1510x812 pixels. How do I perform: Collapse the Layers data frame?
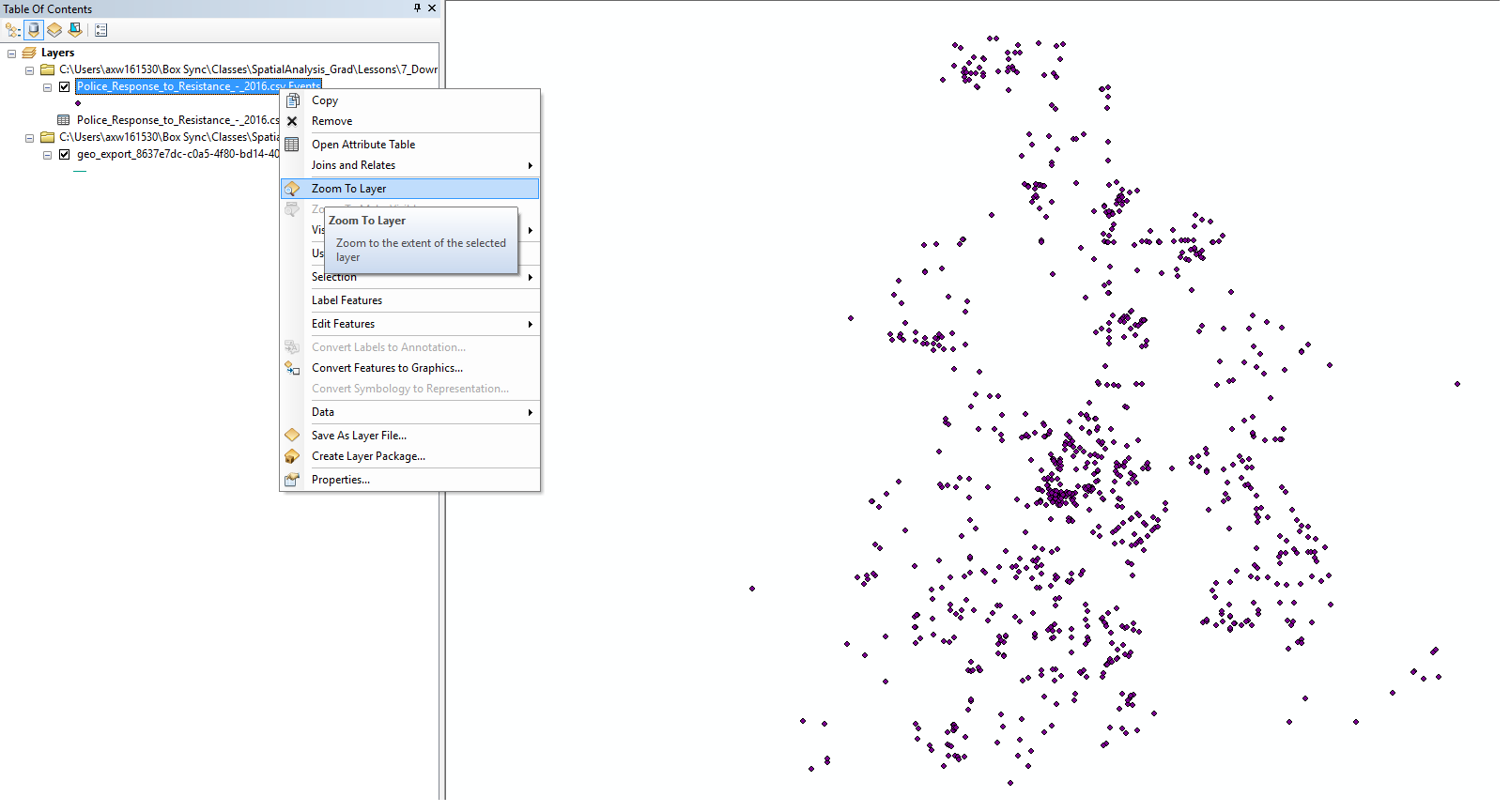(11, 54)
